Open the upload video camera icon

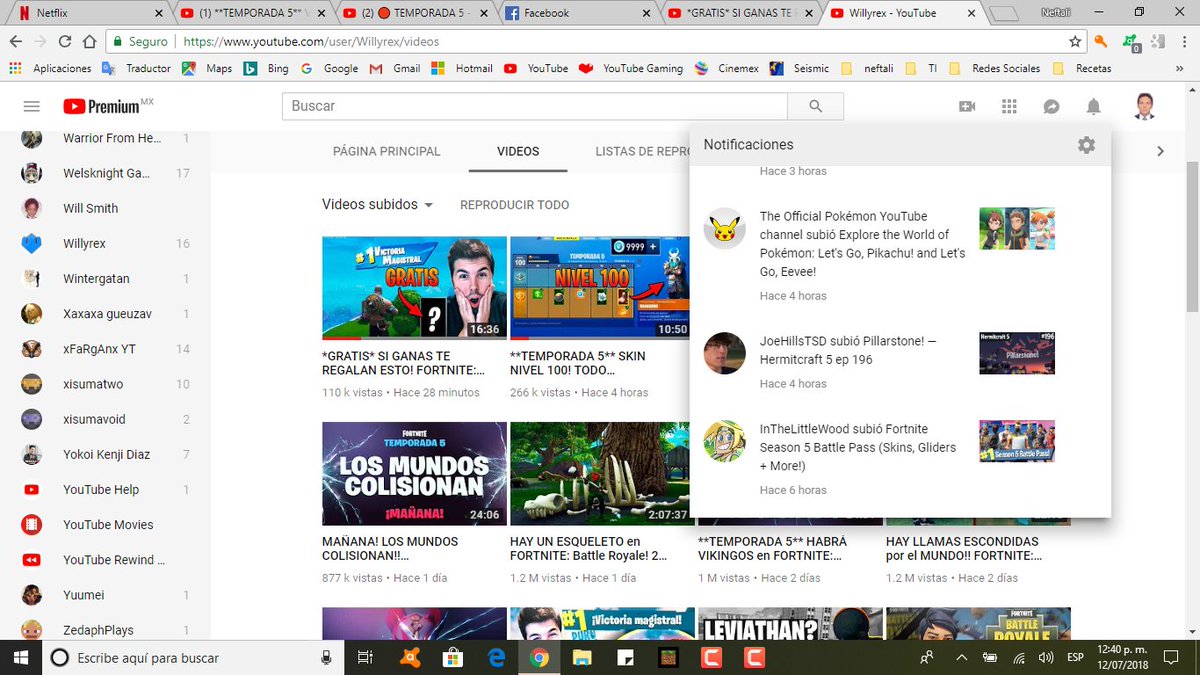tap(967, 106)
